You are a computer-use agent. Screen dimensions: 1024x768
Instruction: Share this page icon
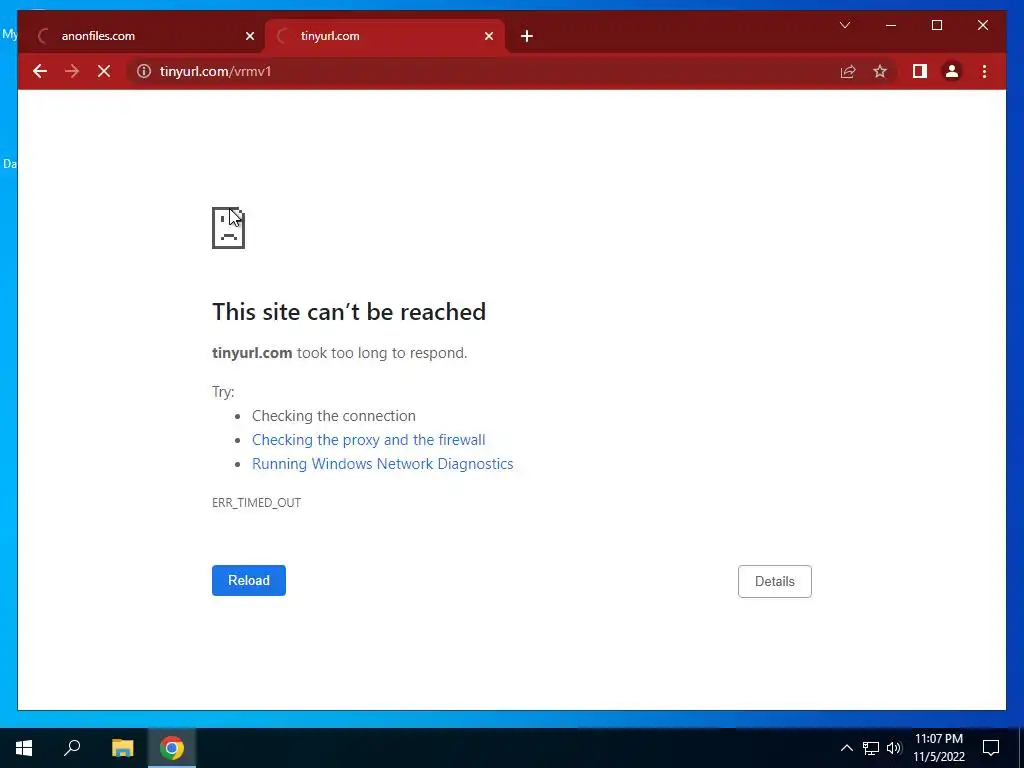coord(848,71)
